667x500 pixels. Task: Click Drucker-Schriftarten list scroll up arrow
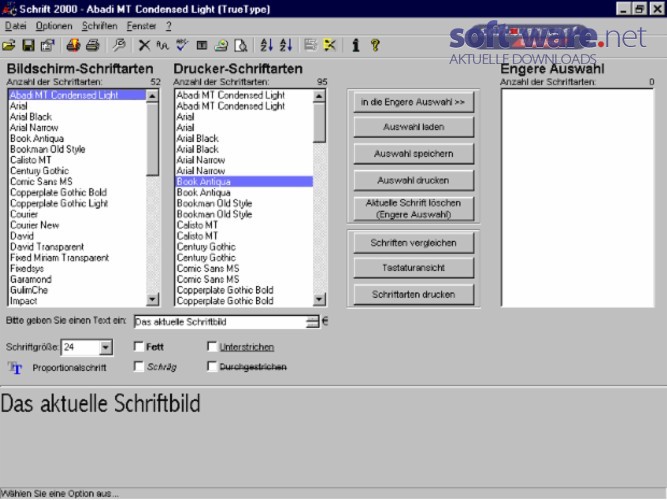pos(319,96)
